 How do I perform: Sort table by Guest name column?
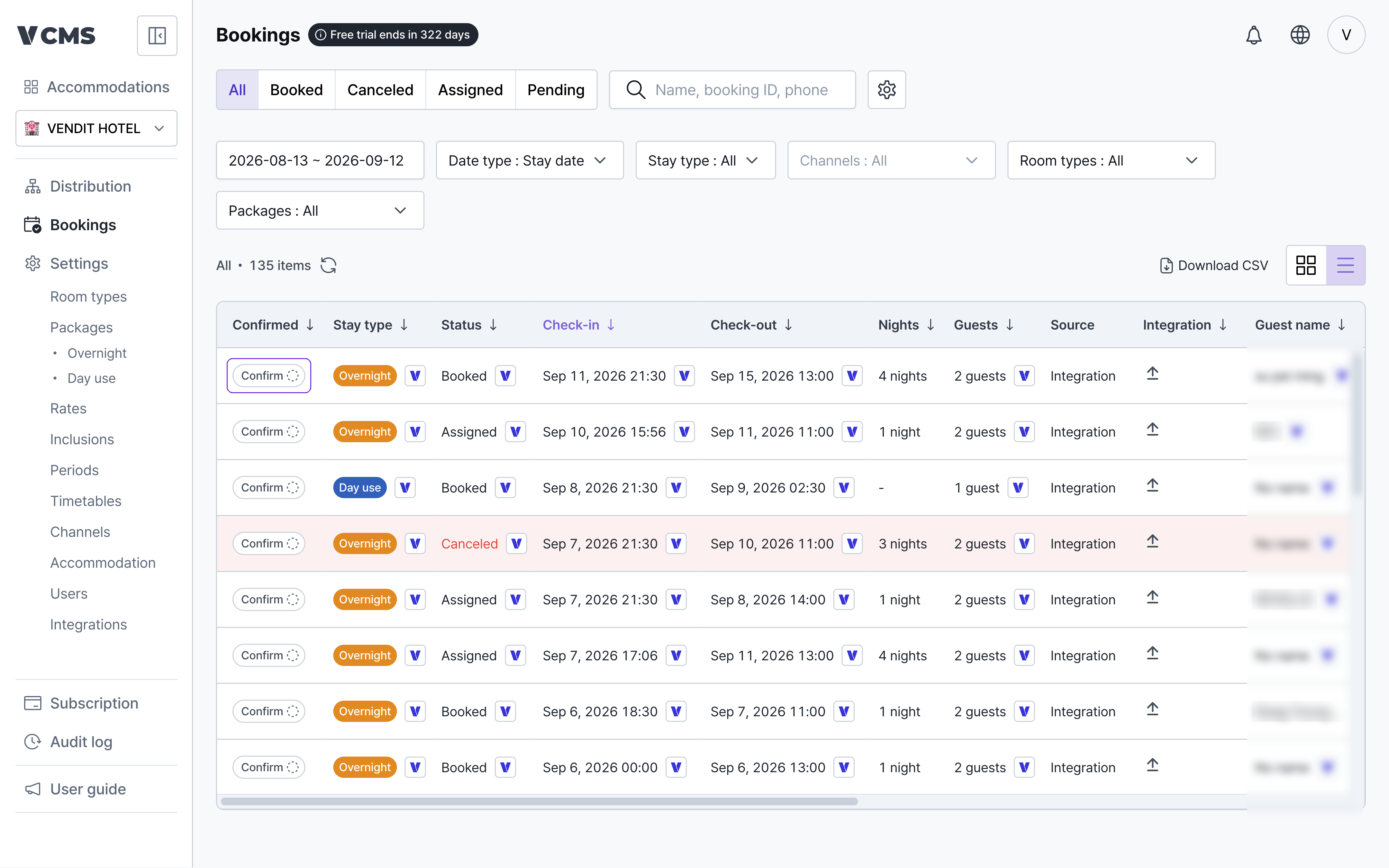[1300, 325]
